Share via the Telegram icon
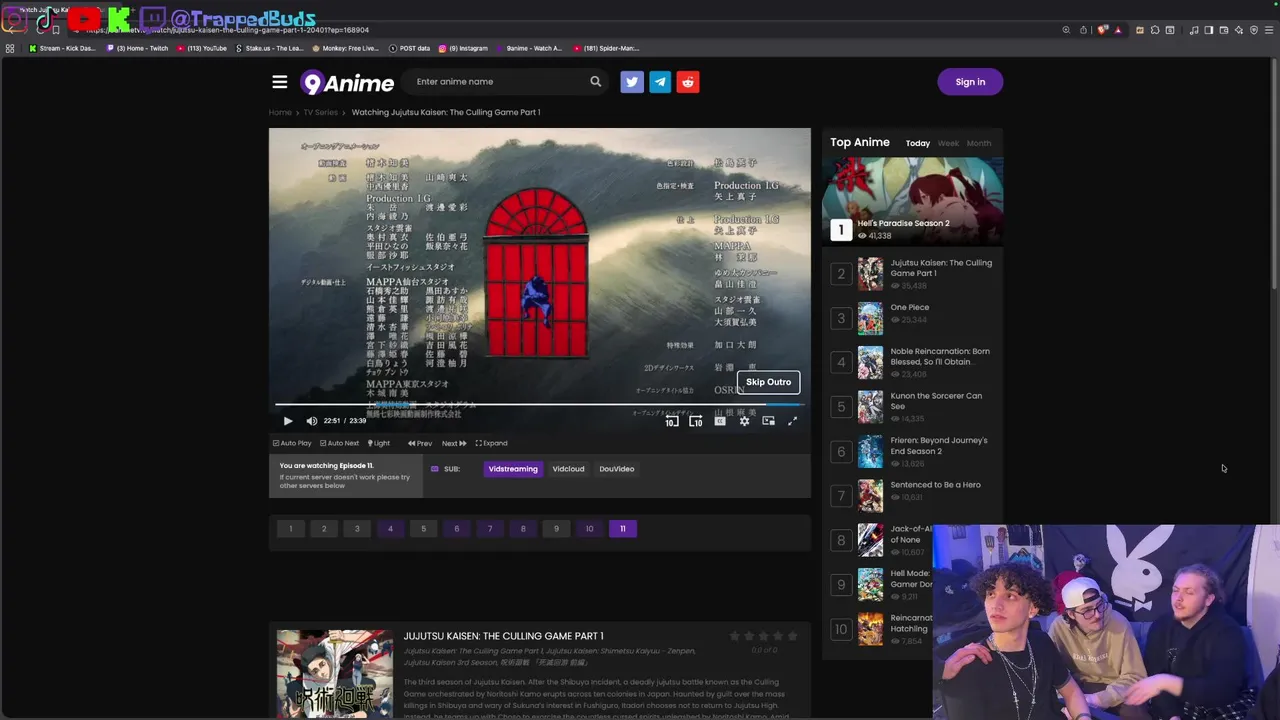Image resolution: width=1280 pixels, height=720 pixels. 660,82
